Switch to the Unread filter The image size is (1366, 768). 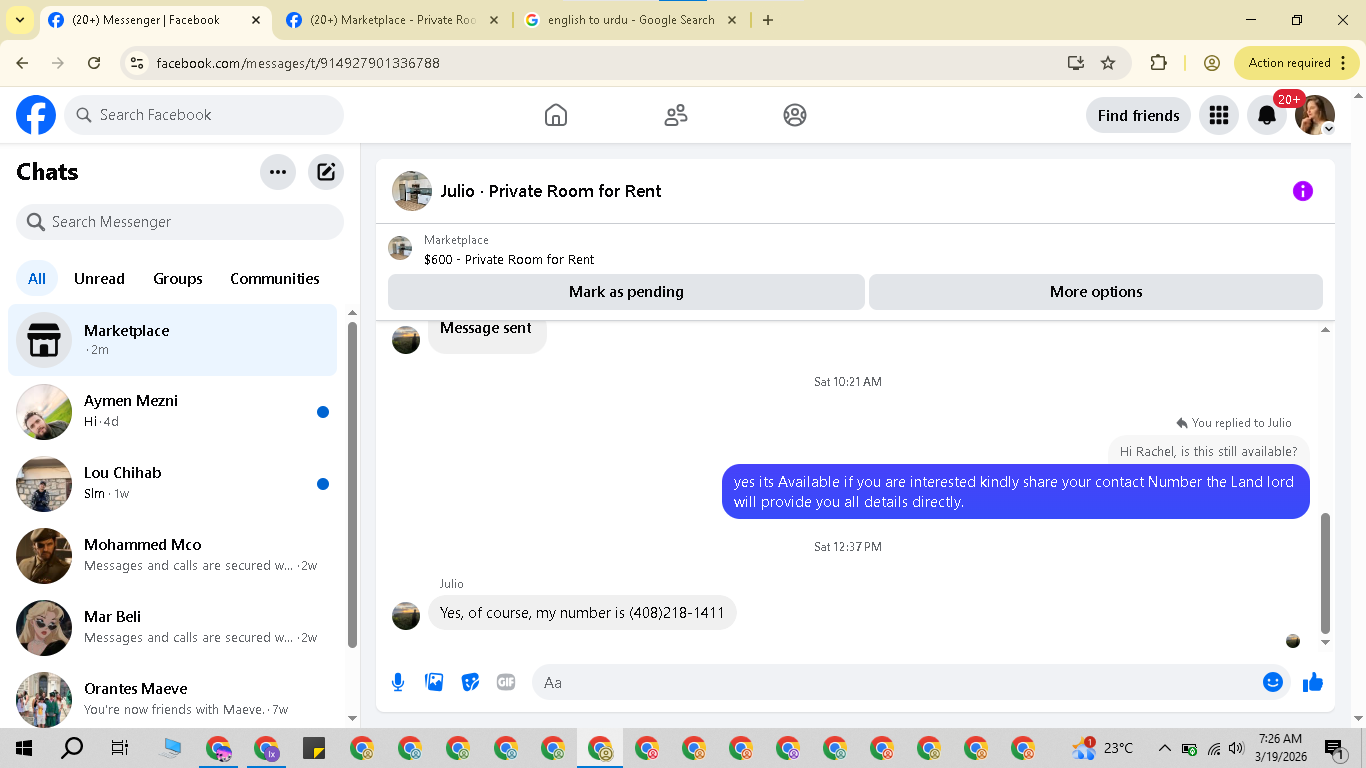[99, 279]
